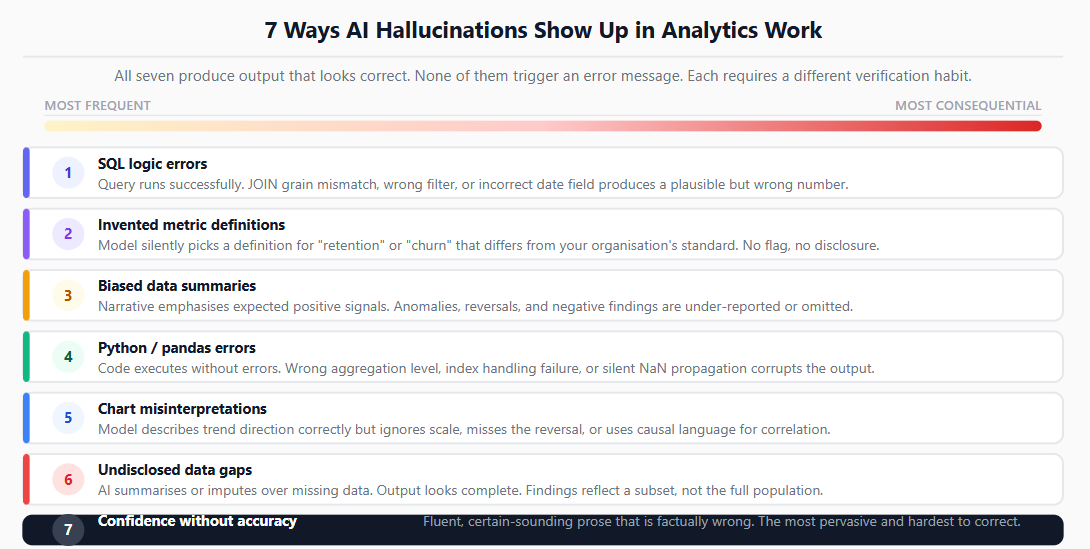1090x549 pixels.
Task: Click the subtitle about verification habits
Action: tap(543, 76)
